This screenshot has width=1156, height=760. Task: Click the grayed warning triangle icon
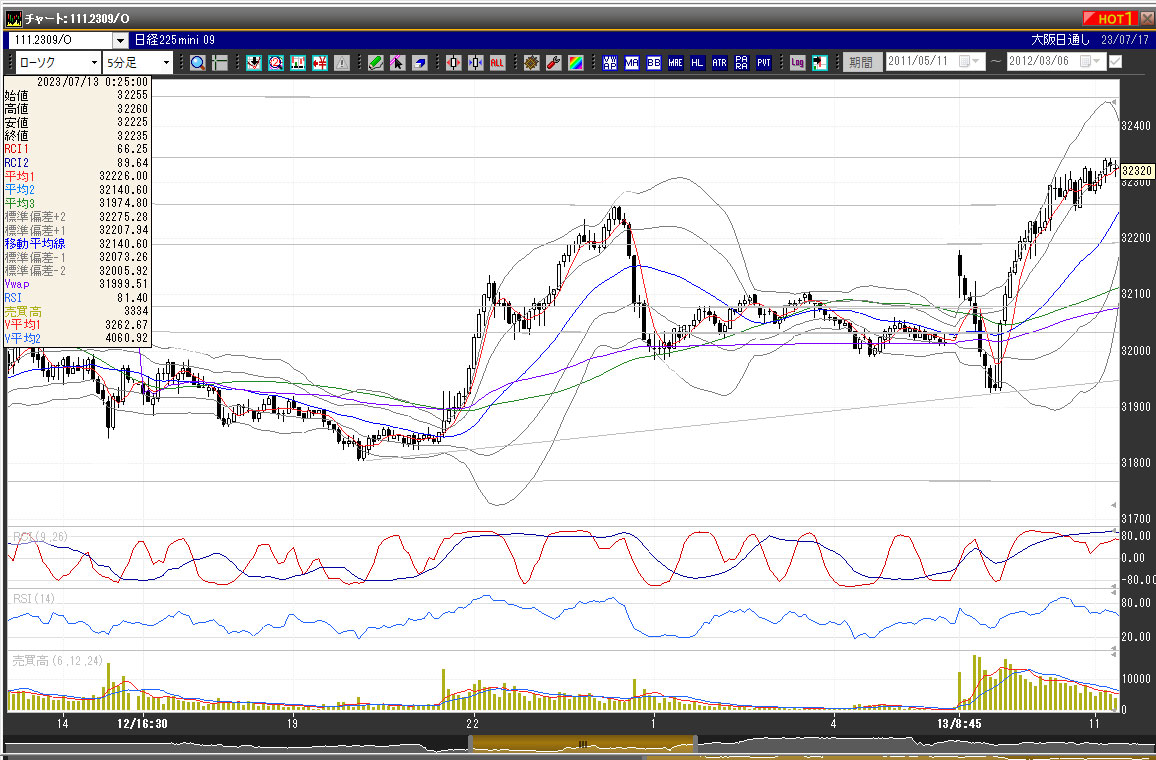tap(341, 63)
